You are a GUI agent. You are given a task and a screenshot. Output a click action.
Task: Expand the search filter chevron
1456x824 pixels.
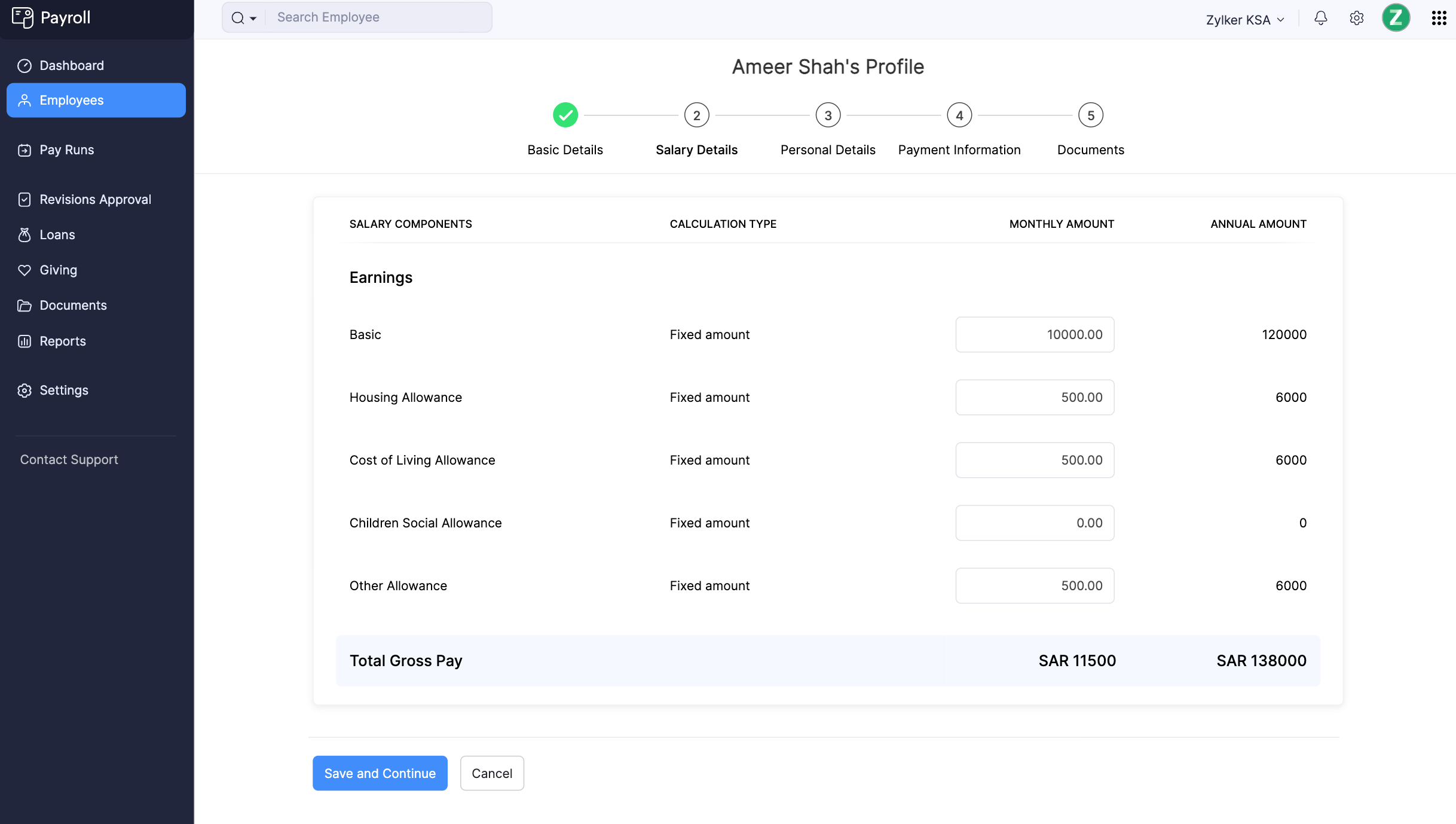click(x=253, y=17)
